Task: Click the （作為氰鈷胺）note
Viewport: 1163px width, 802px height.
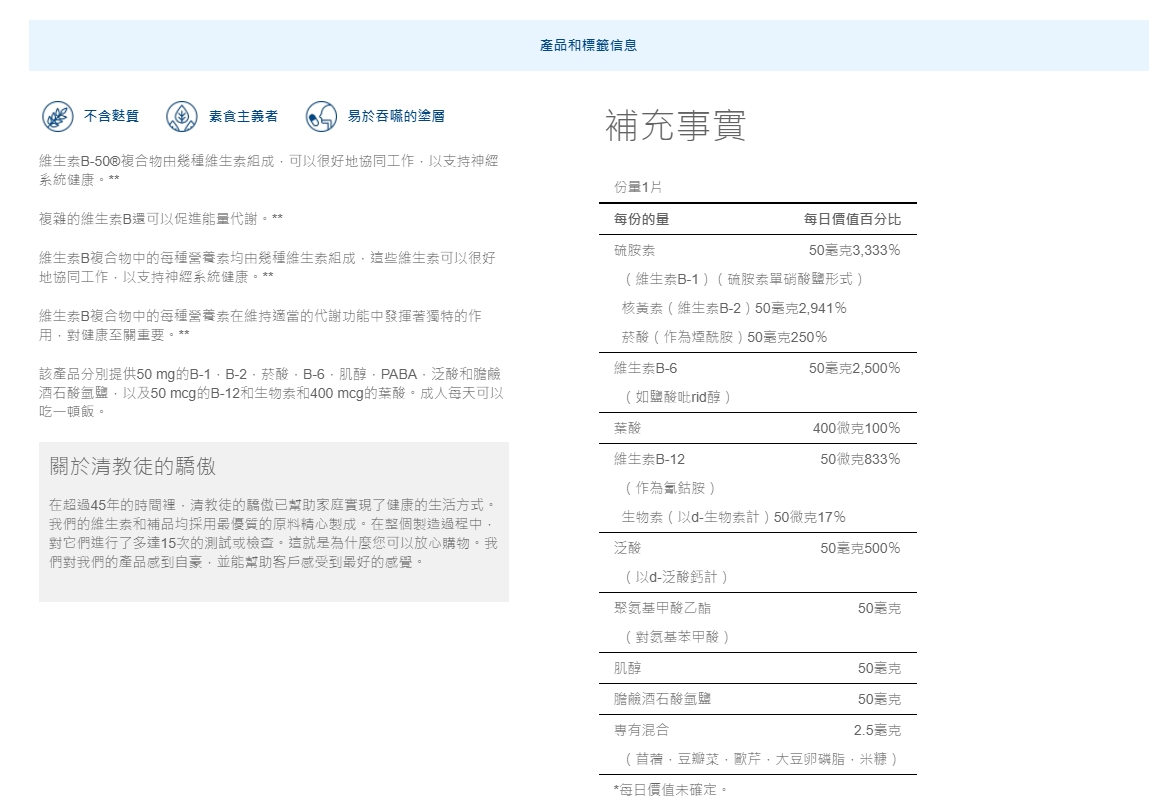Action: click(x=669, y=487)
